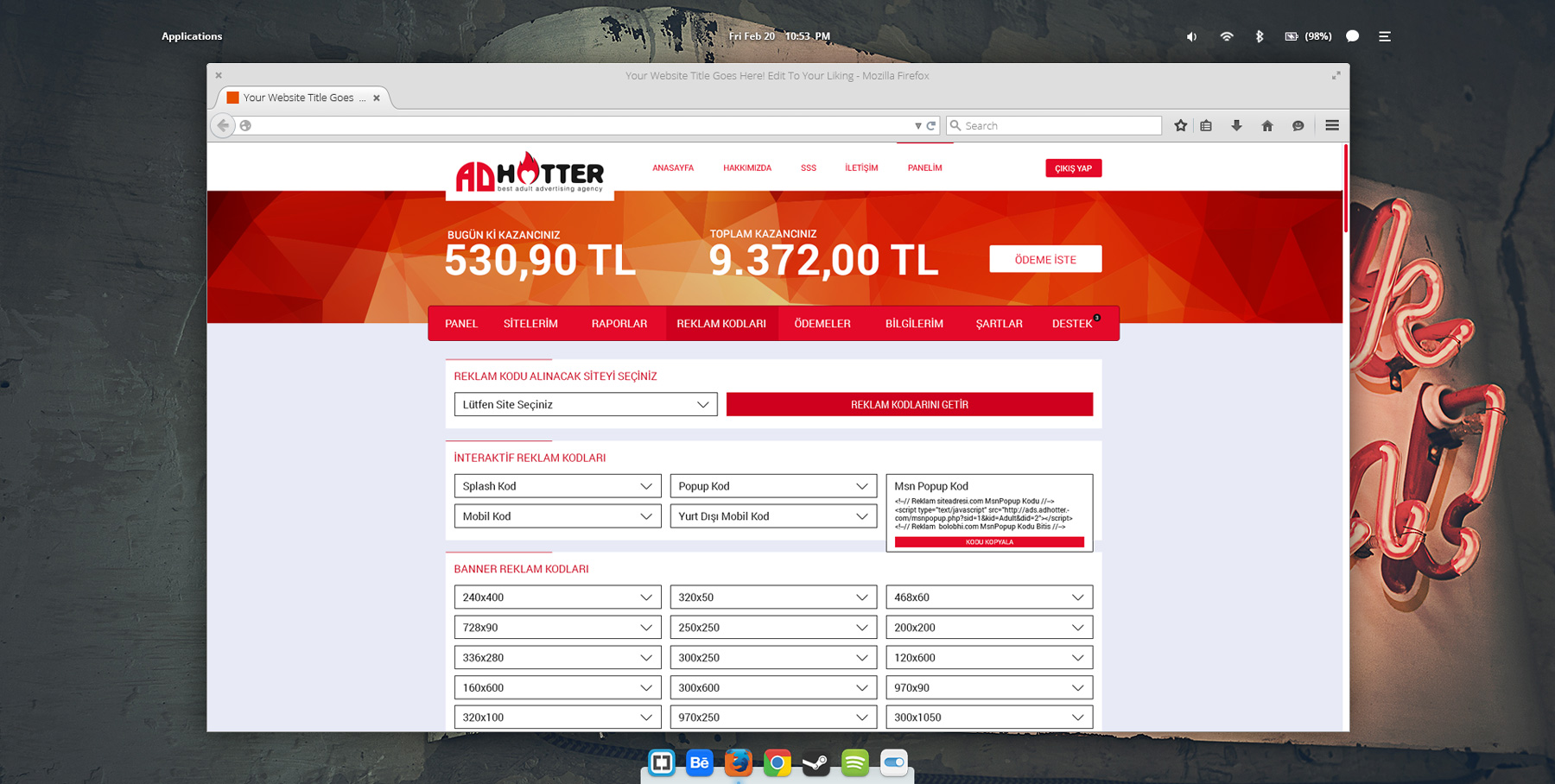1555x784 pixels.
Task: Open the clock showing Fri Feb 20
Action: [x=779, y=36]
